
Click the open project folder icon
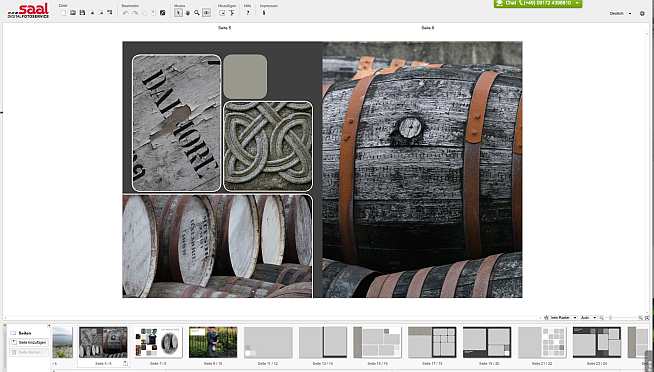pyautogui.click(x=73, y=13)
